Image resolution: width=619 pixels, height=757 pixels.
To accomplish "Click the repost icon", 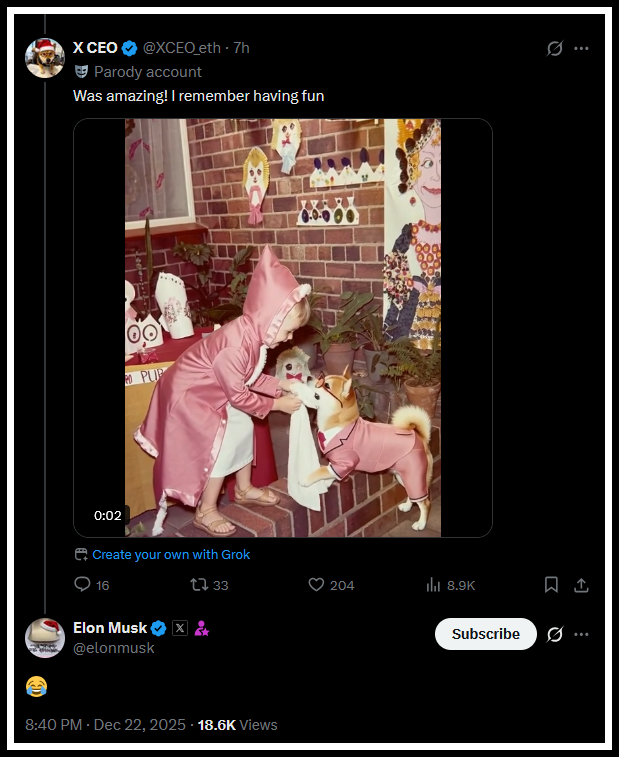I will coord(198,585).
